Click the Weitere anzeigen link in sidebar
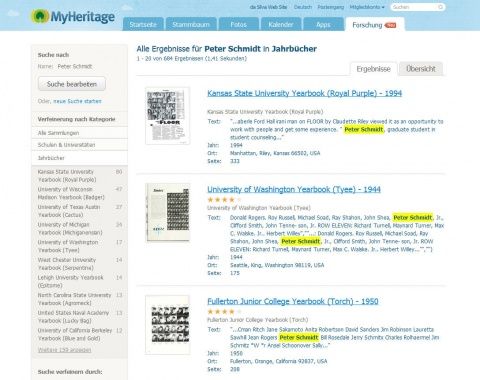 click(x=64, y=350)
